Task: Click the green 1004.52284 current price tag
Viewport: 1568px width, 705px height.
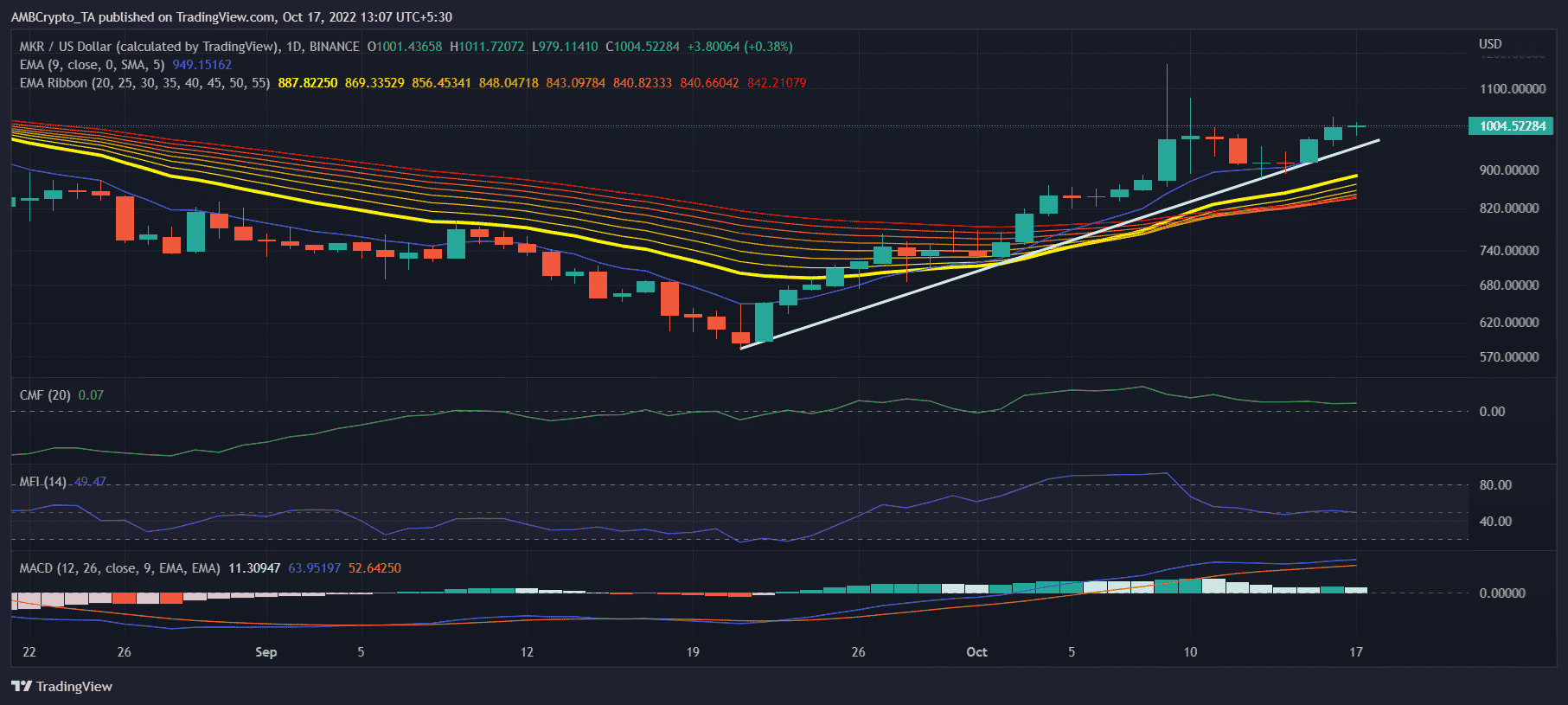Action: coord(1512,126)
